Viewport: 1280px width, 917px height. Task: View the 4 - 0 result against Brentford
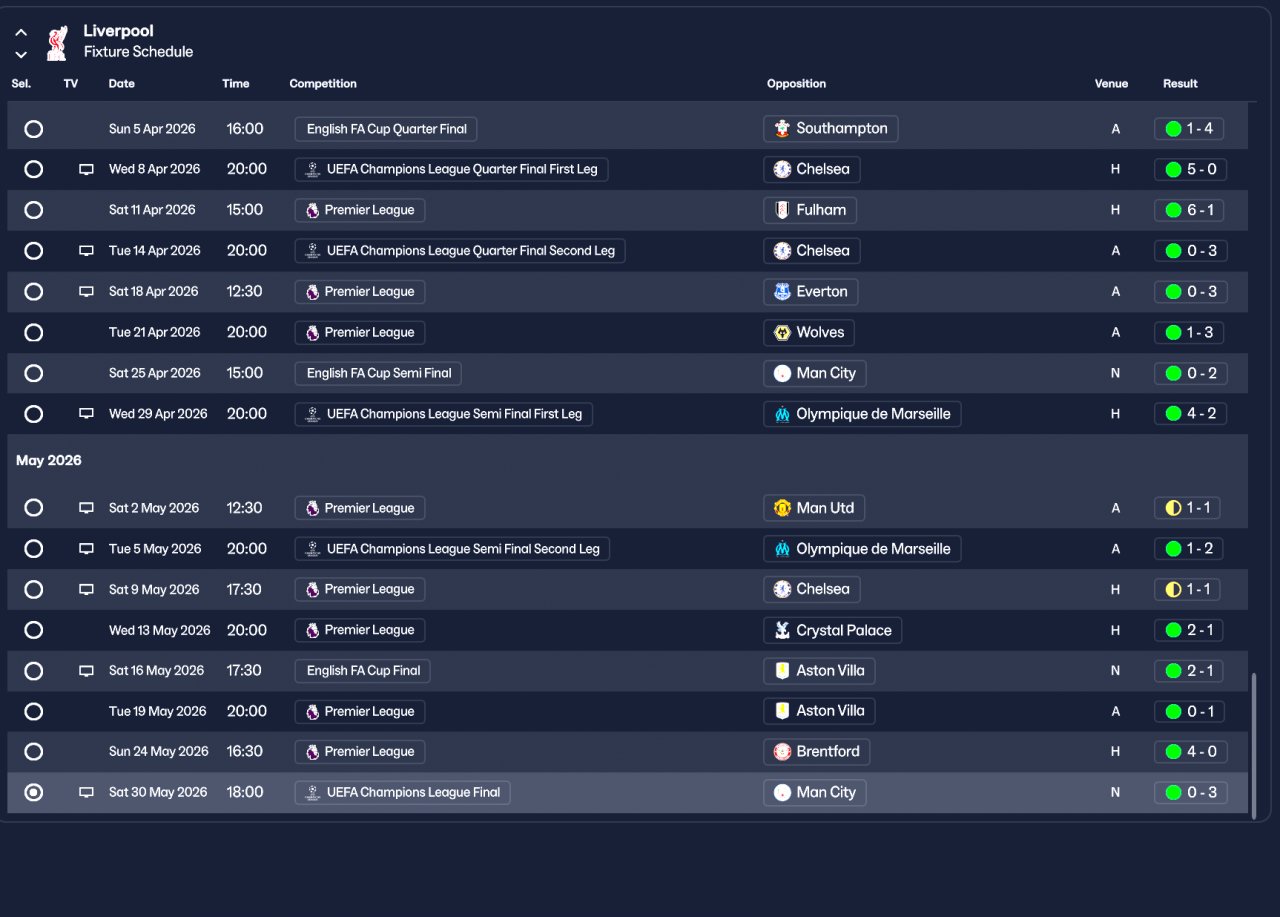click(1190, 752)
